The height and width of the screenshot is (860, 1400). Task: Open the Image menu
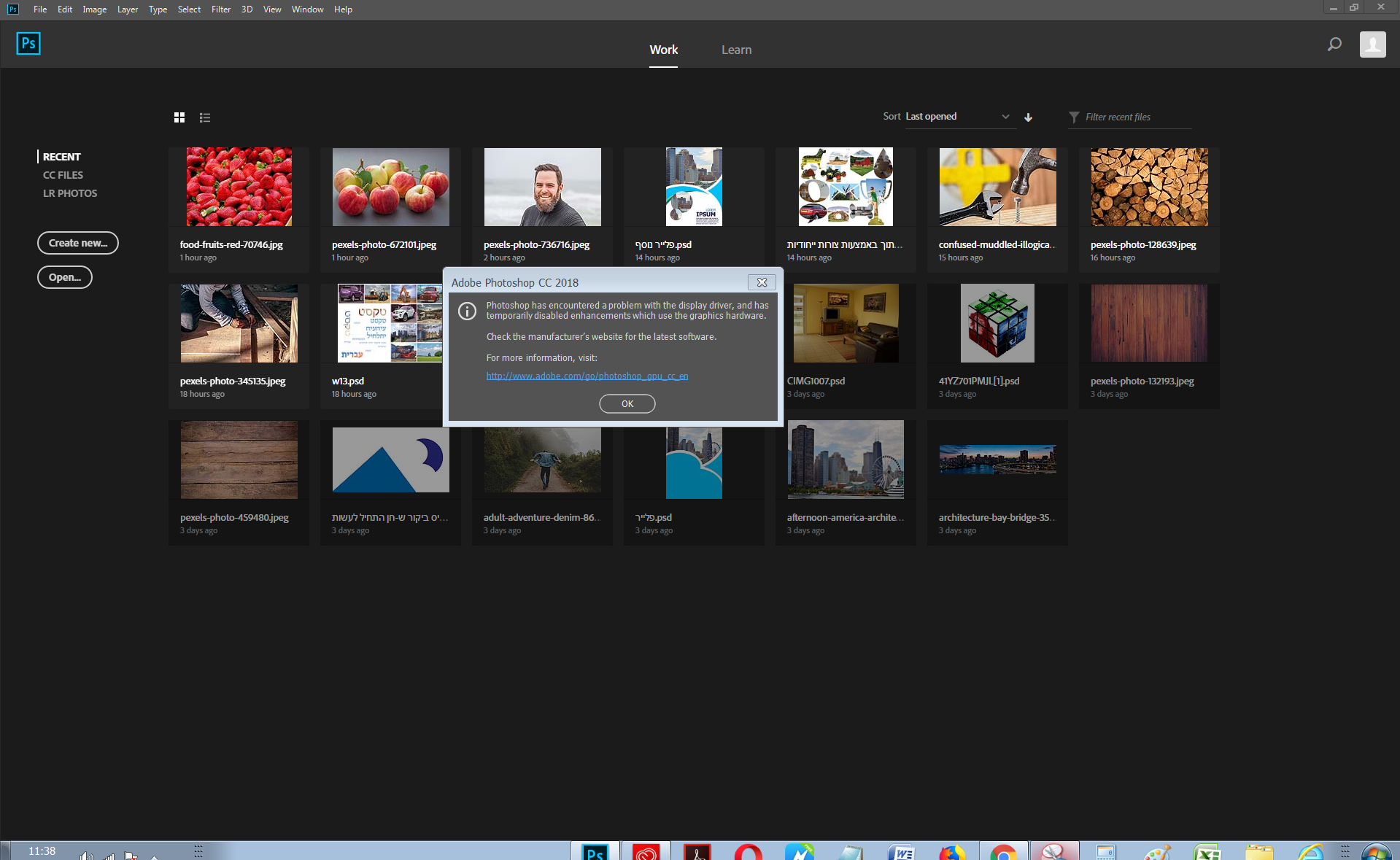coord(95,9)
